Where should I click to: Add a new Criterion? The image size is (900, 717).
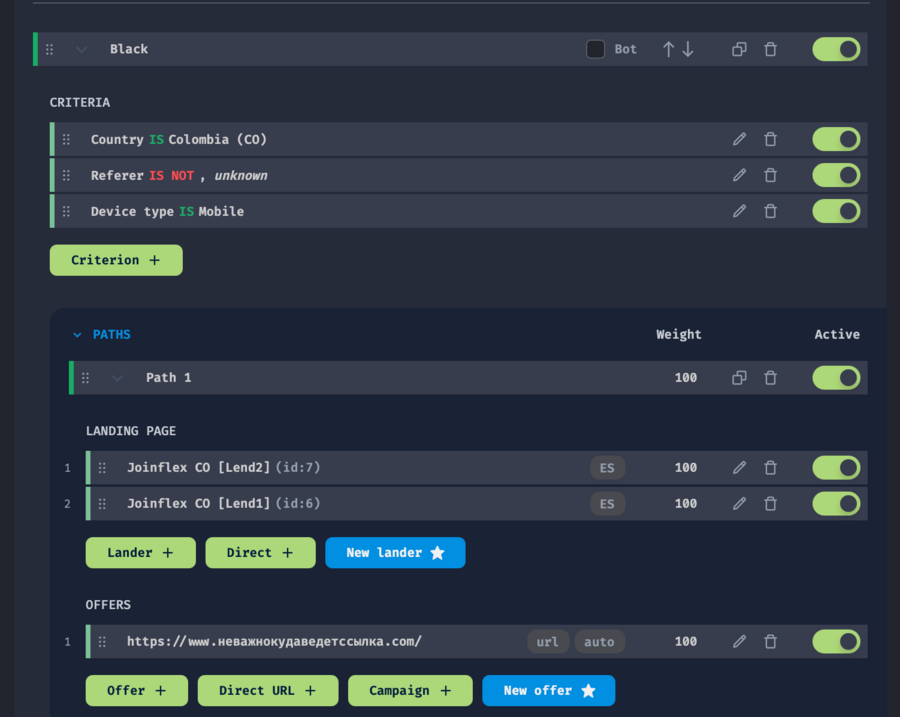click(116, 260)
